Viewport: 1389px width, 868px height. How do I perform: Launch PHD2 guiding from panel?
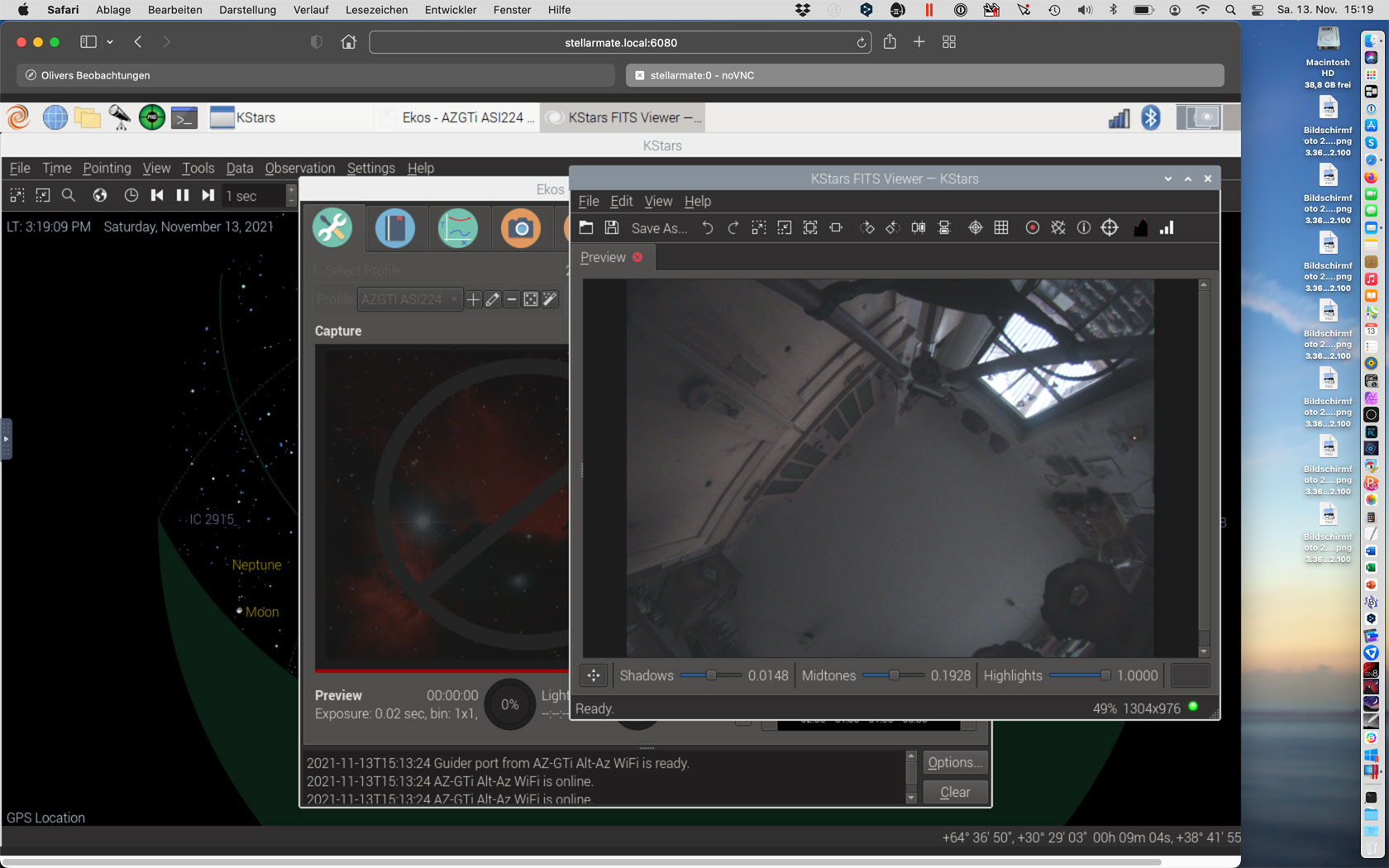(x=152, y=117)
